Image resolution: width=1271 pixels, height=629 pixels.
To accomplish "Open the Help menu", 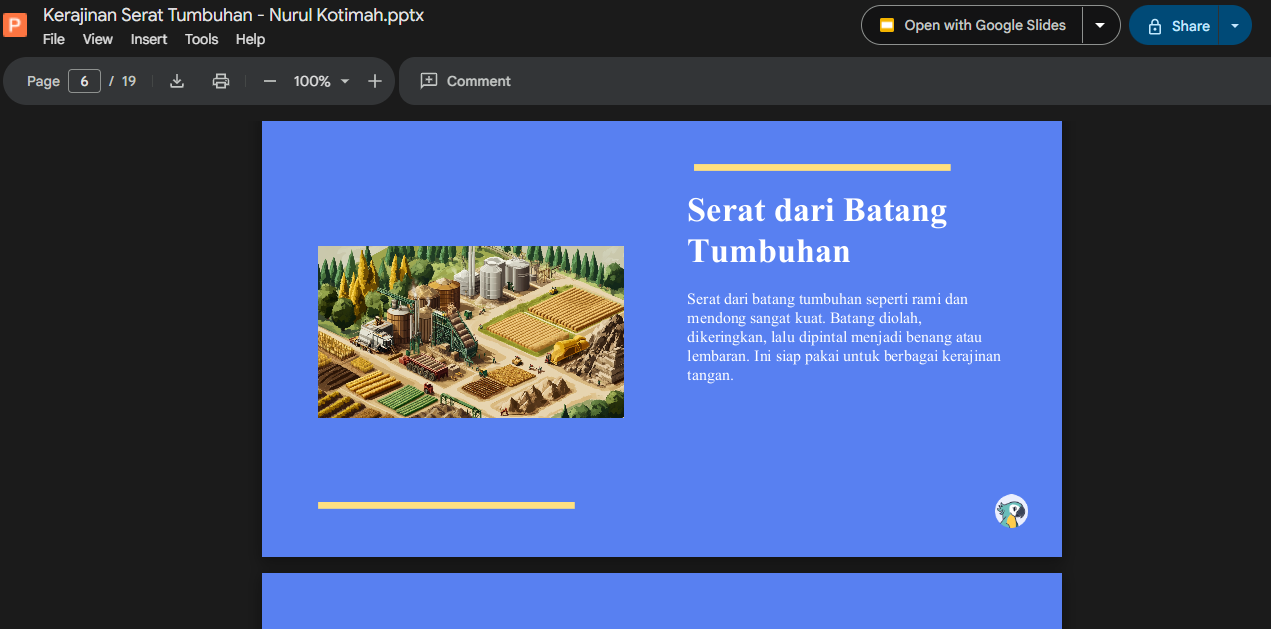I will pyautogui.click(x=250, y=39).
